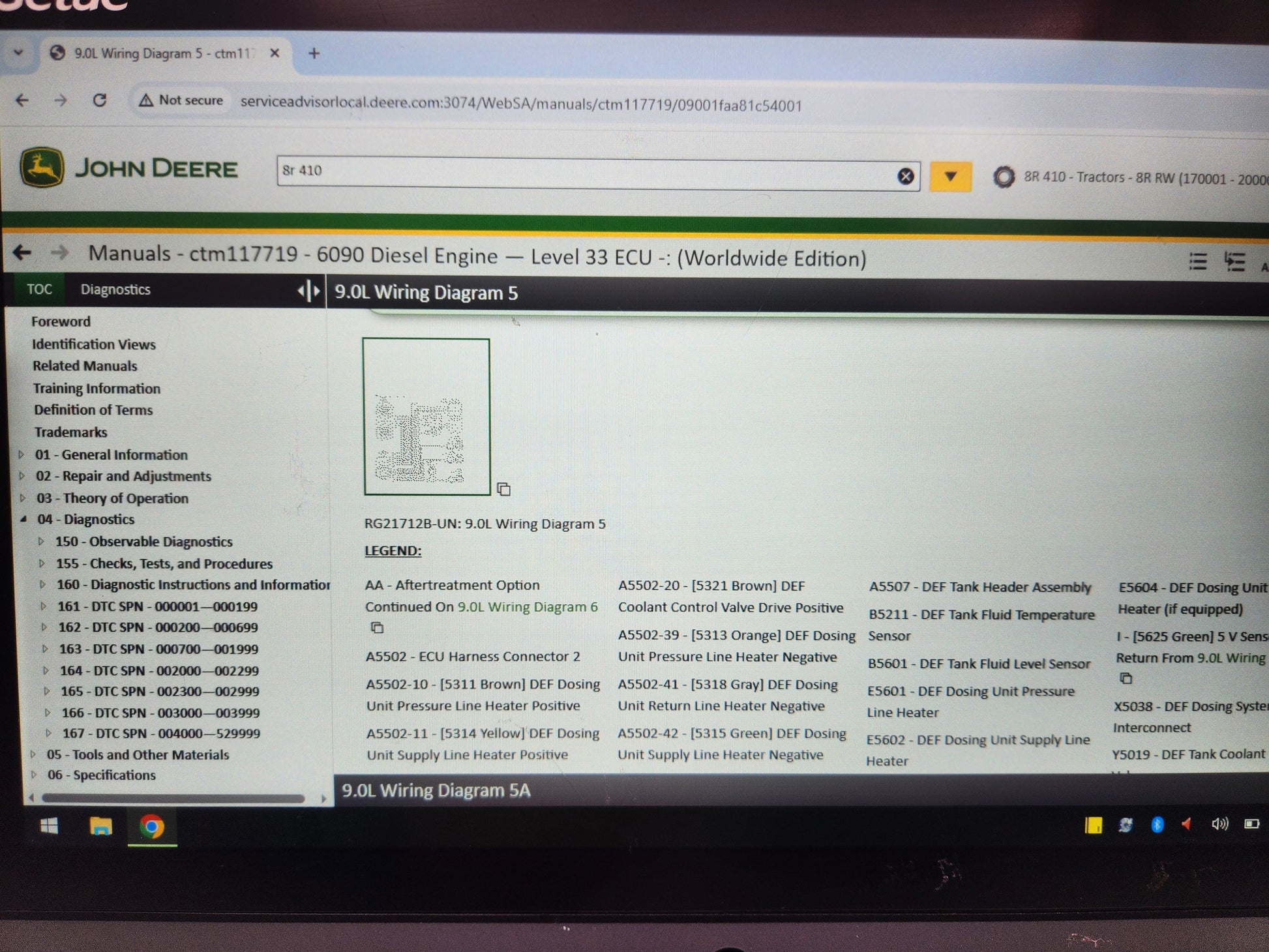This screenshot has width=1269, height=952.
Task: Expand 150 - Observable Diagnostics
Action: click(x=41, y=541)
